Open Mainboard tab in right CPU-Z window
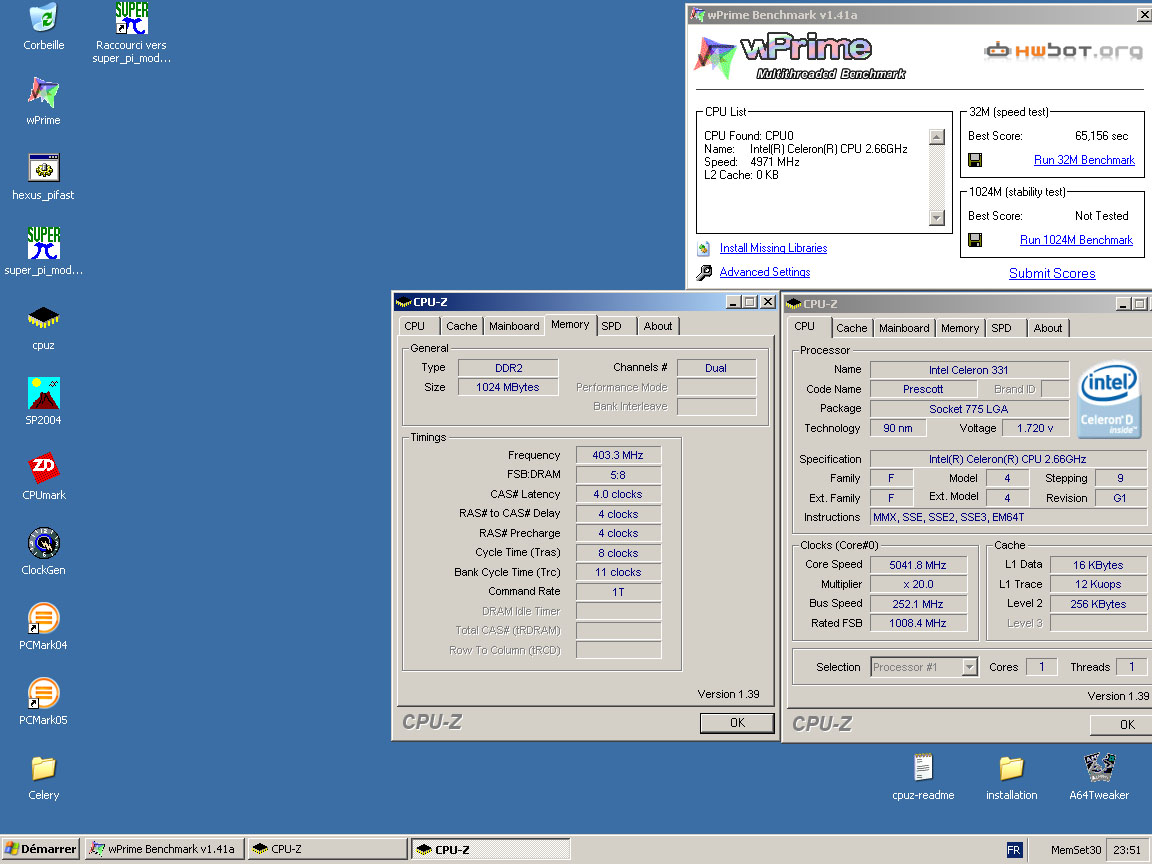This screenshot has width=1152, height=864. coord(904,328)
